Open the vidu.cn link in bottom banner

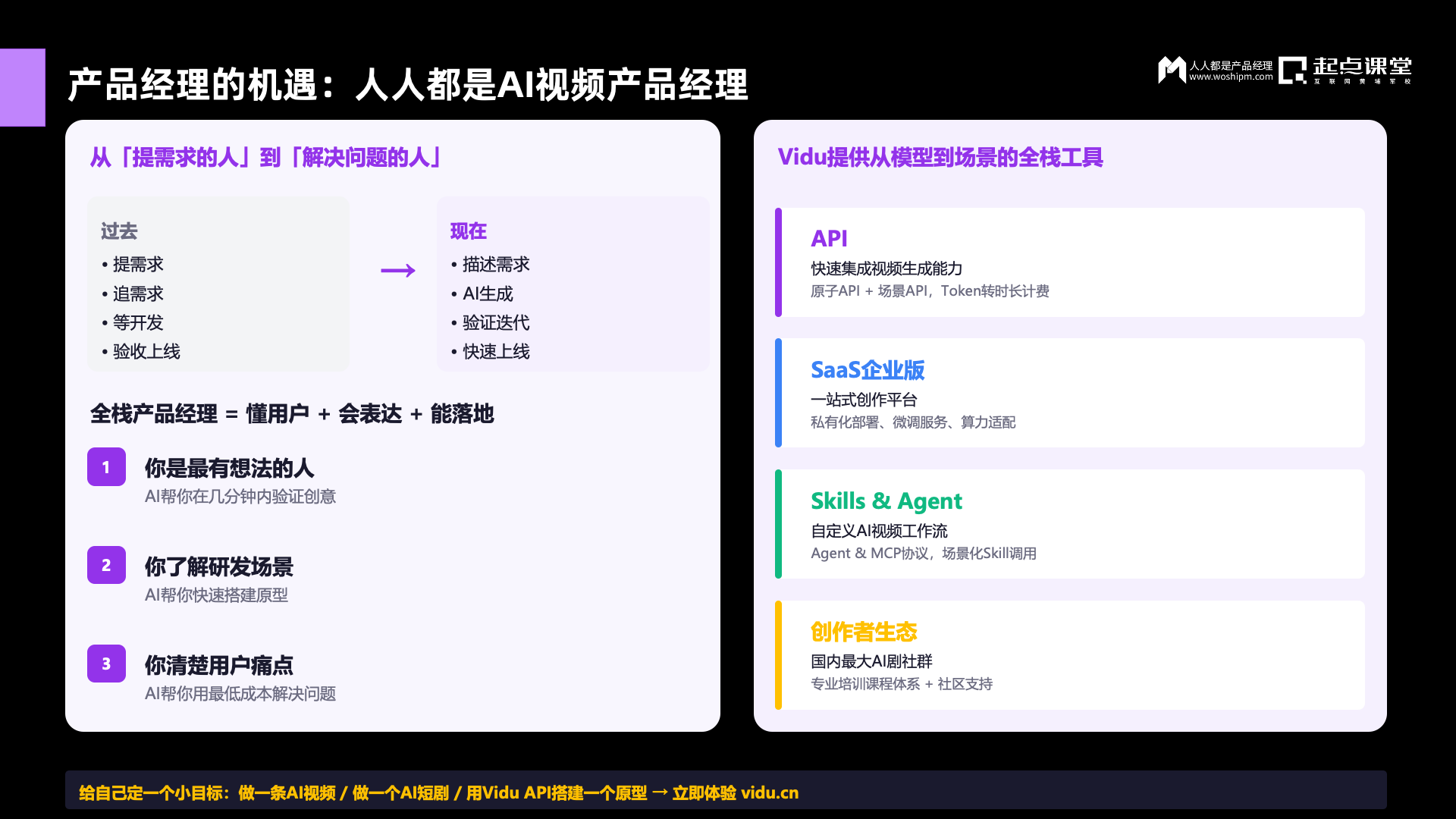[770, 793]
